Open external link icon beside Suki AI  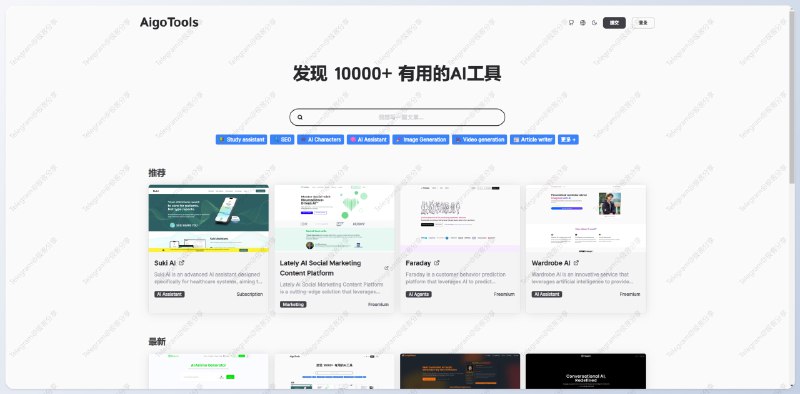tap(182, 263)
